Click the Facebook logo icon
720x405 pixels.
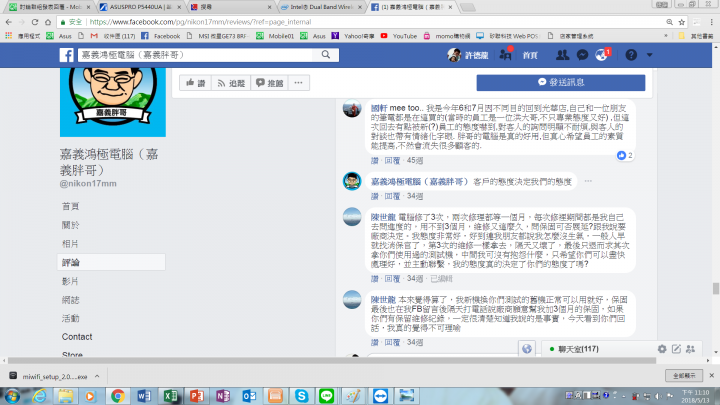[x=67, y=55]
